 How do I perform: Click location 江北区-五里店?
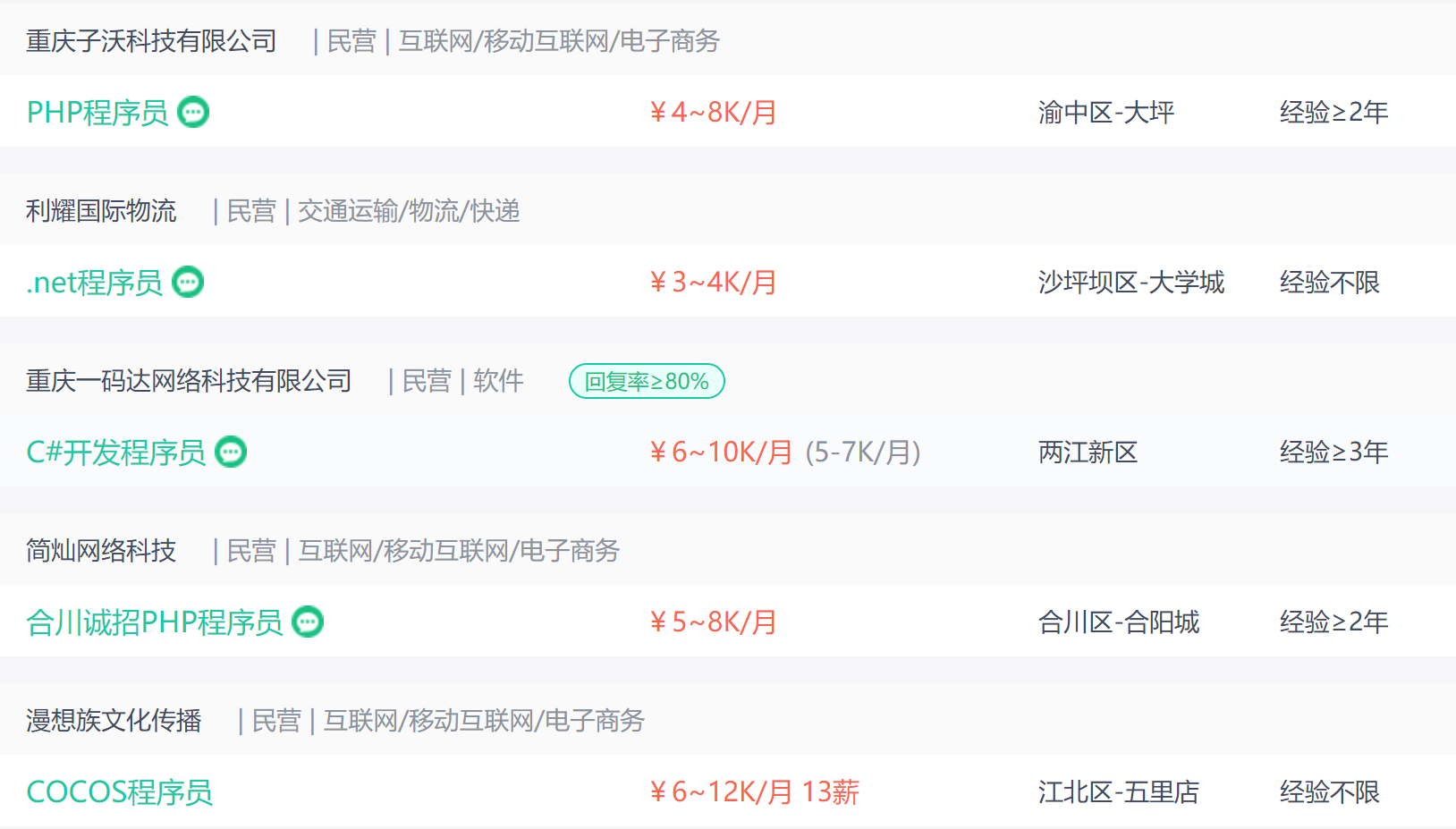pos(1119,792)
